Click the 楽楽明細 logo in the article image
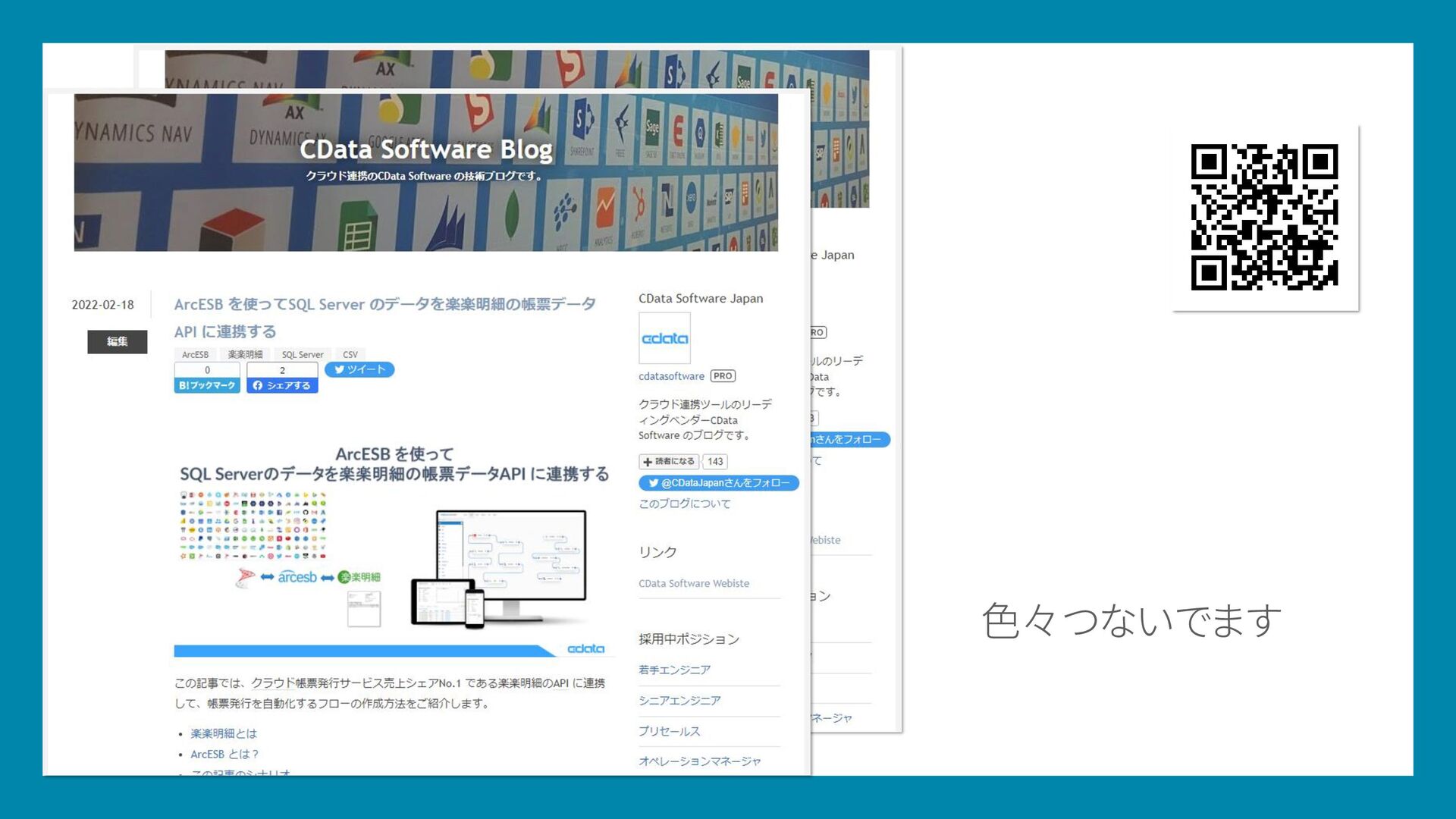Image resolution: width=1456 pixels, height=819 pixels. pos(359,577)
